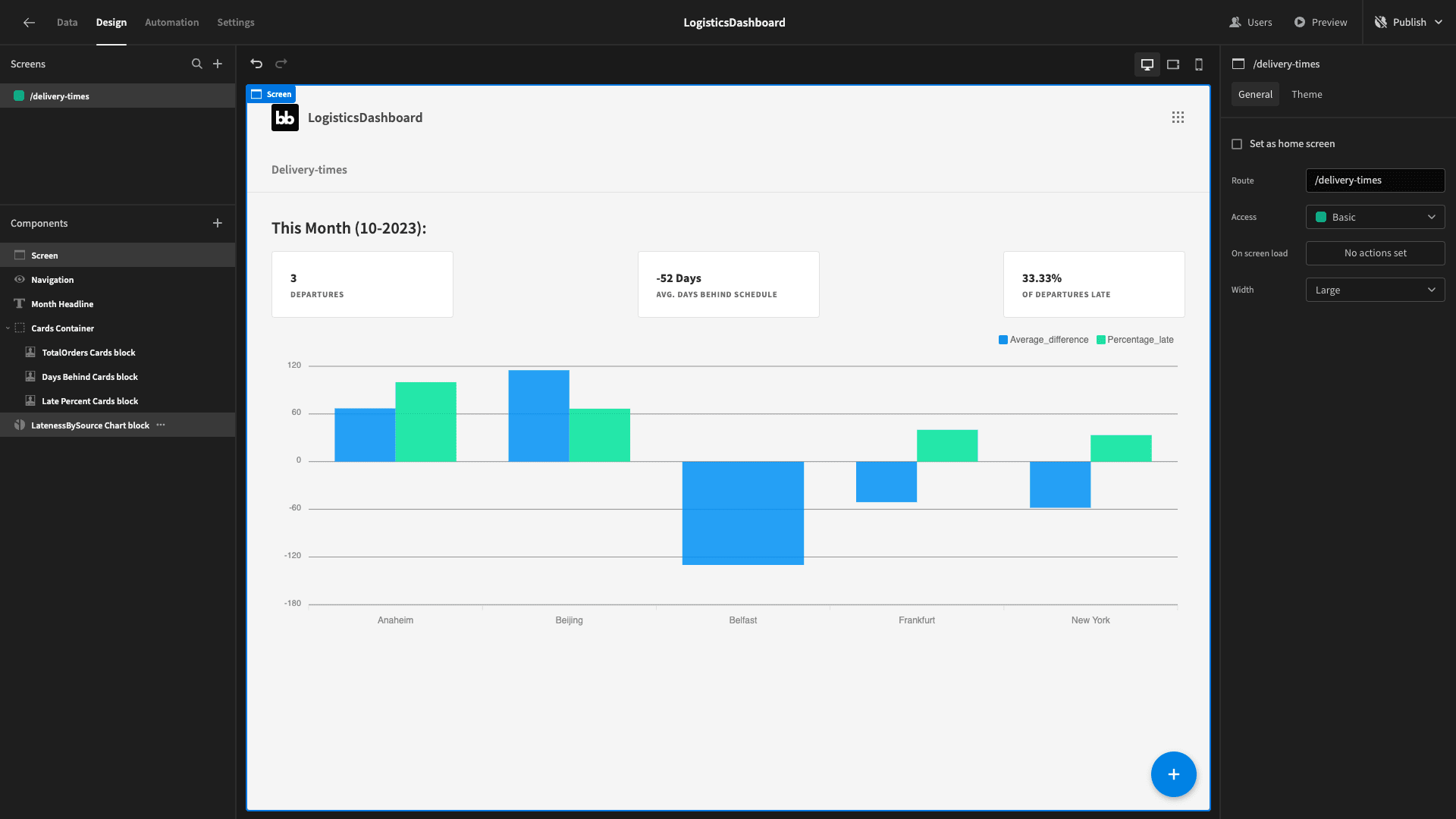The width and height of the screenshot is (1456, 819).
Task: Click No actions set button
Action: coord(1375,253)
